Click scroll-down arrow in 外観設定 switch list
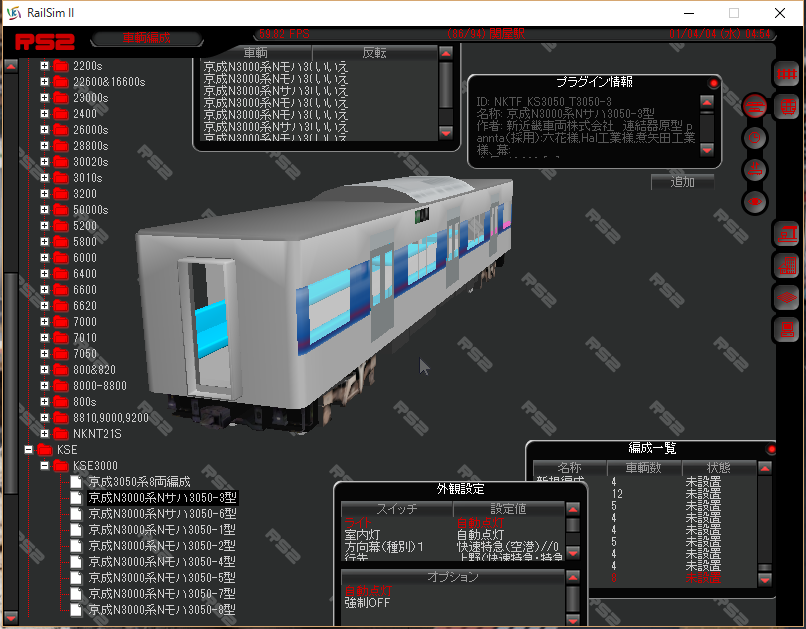The width and height of the screenshot is (806, 629). click(x=573, y=553)
